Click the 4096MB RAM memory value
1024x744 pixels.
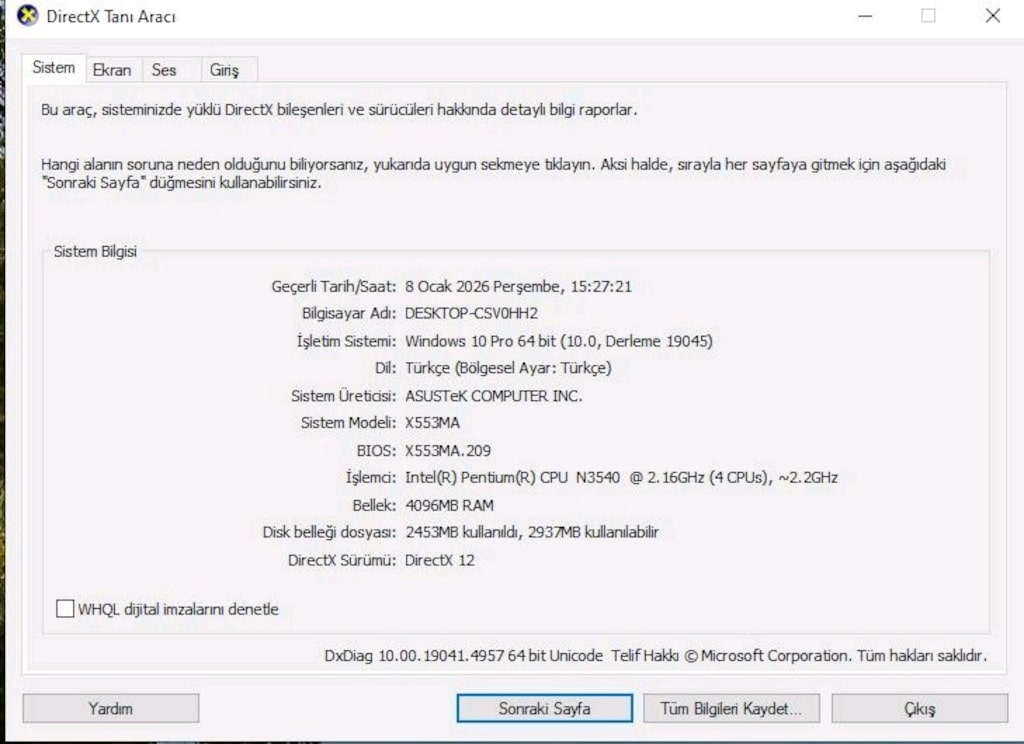coord(449,506)
